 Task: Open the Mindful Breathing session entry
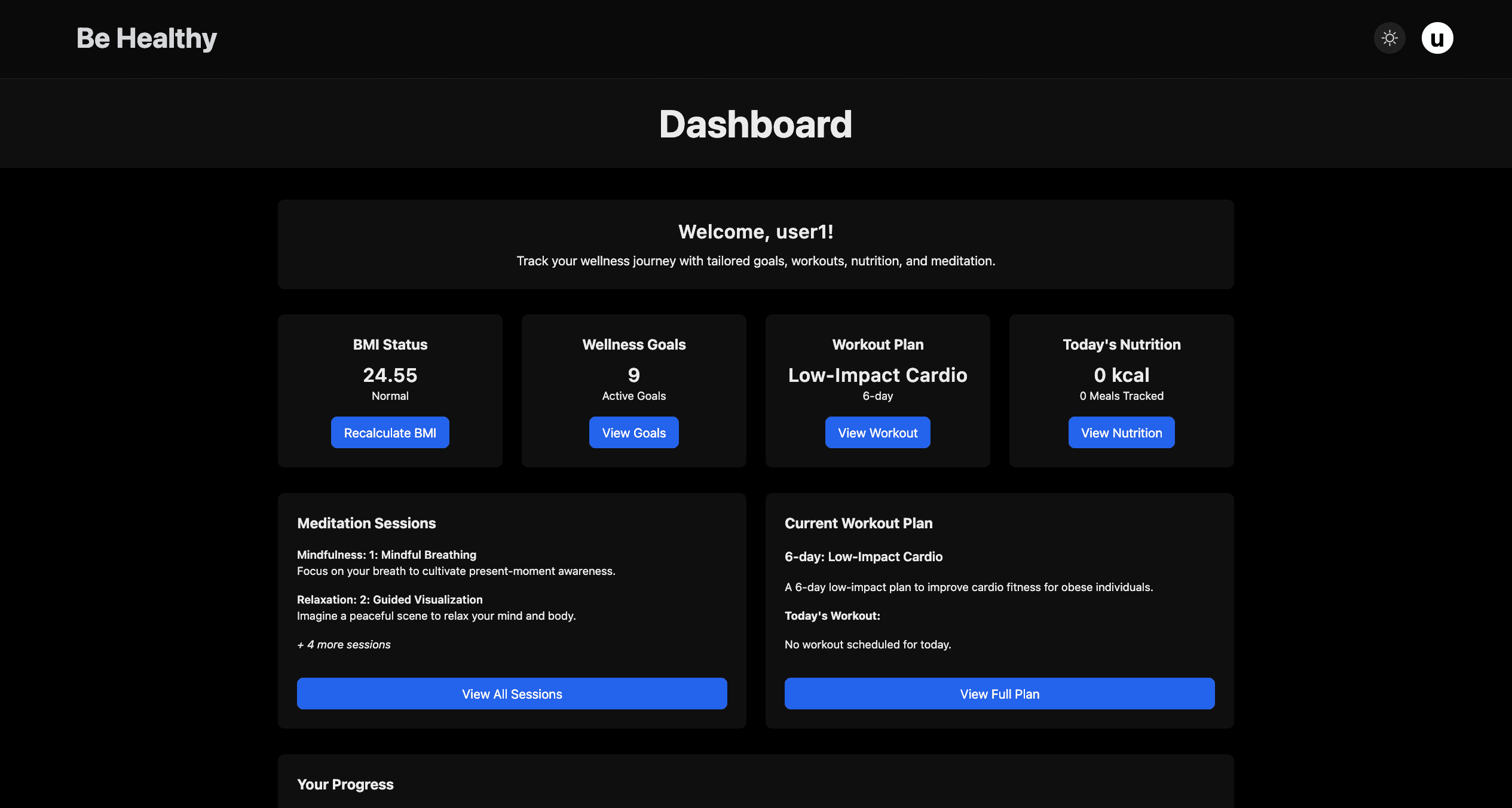coord(386,555)
